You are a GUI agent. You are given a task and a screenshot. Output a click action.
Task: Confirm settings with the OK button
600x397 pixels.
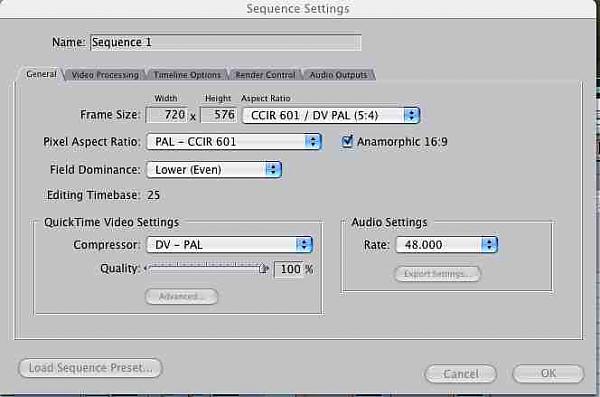pyautogui.click(x=548, y=373)
